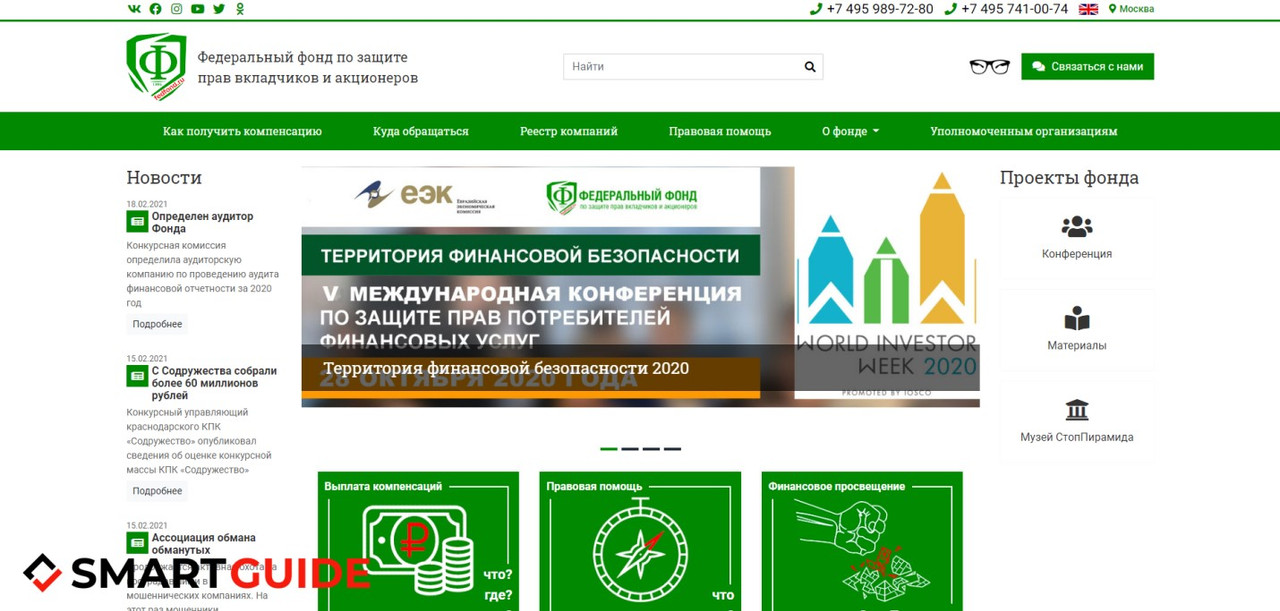Click news icon beside Определен аудитор Фонда
The height and width of the screenshot is (611, 1280).
137,221
